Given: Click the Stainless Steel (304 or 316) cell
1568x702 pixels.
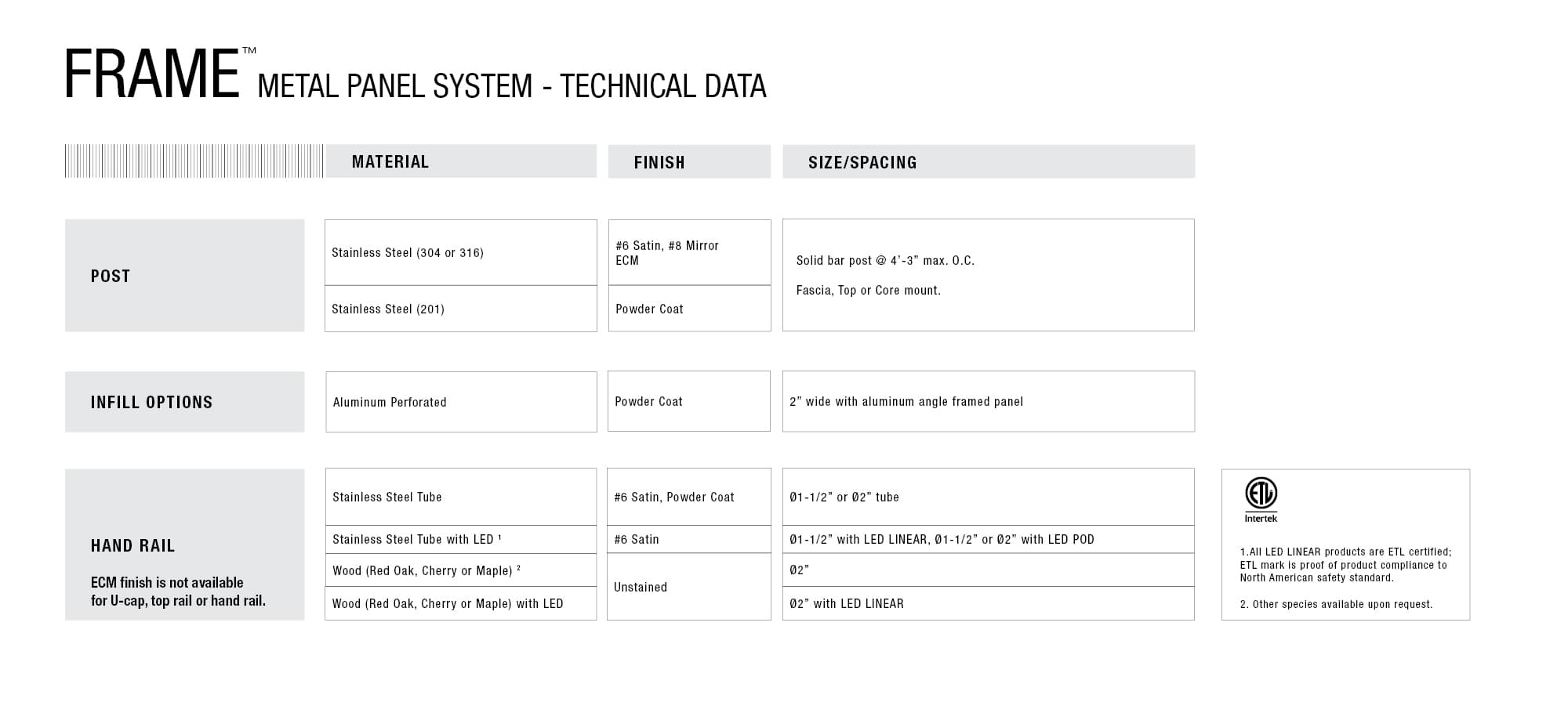Looking at the screenshot, I should tap(408, 252).
